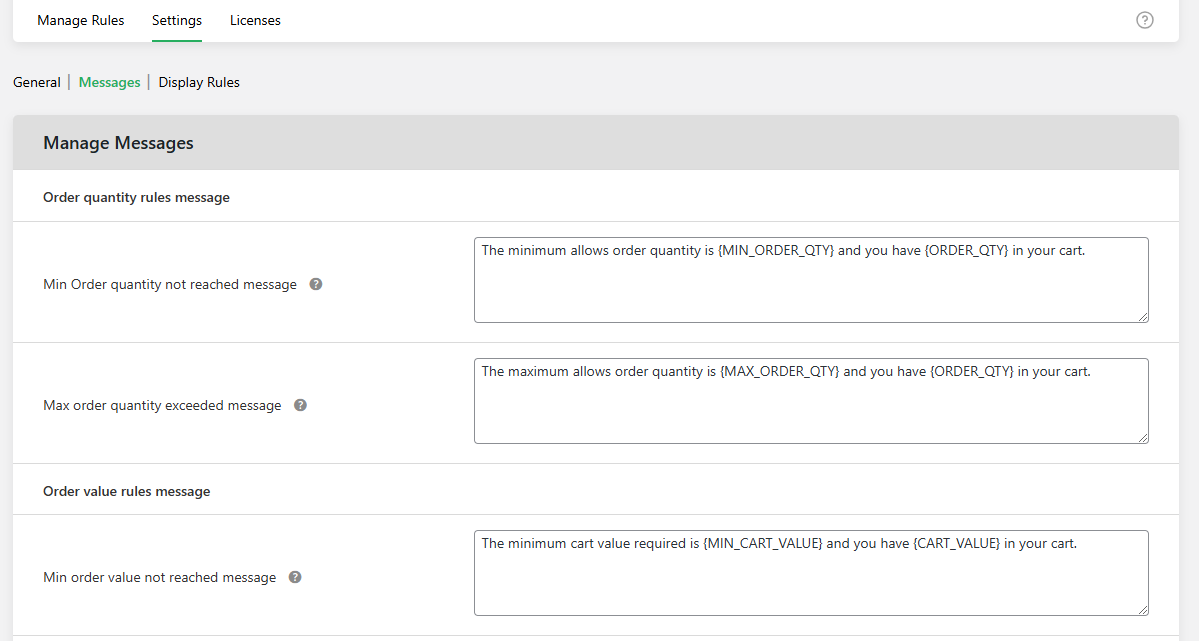
Task: Click the help icon beside Max order quantity message
Action: click(x=300, y=405)
